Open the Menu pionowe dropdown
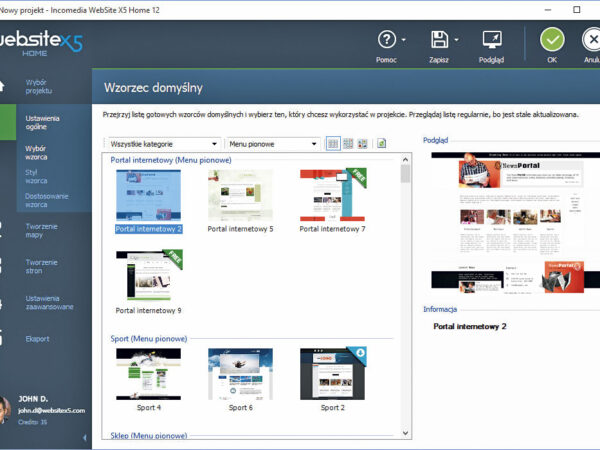The image size is (600, 450). [x=272, y=144]
